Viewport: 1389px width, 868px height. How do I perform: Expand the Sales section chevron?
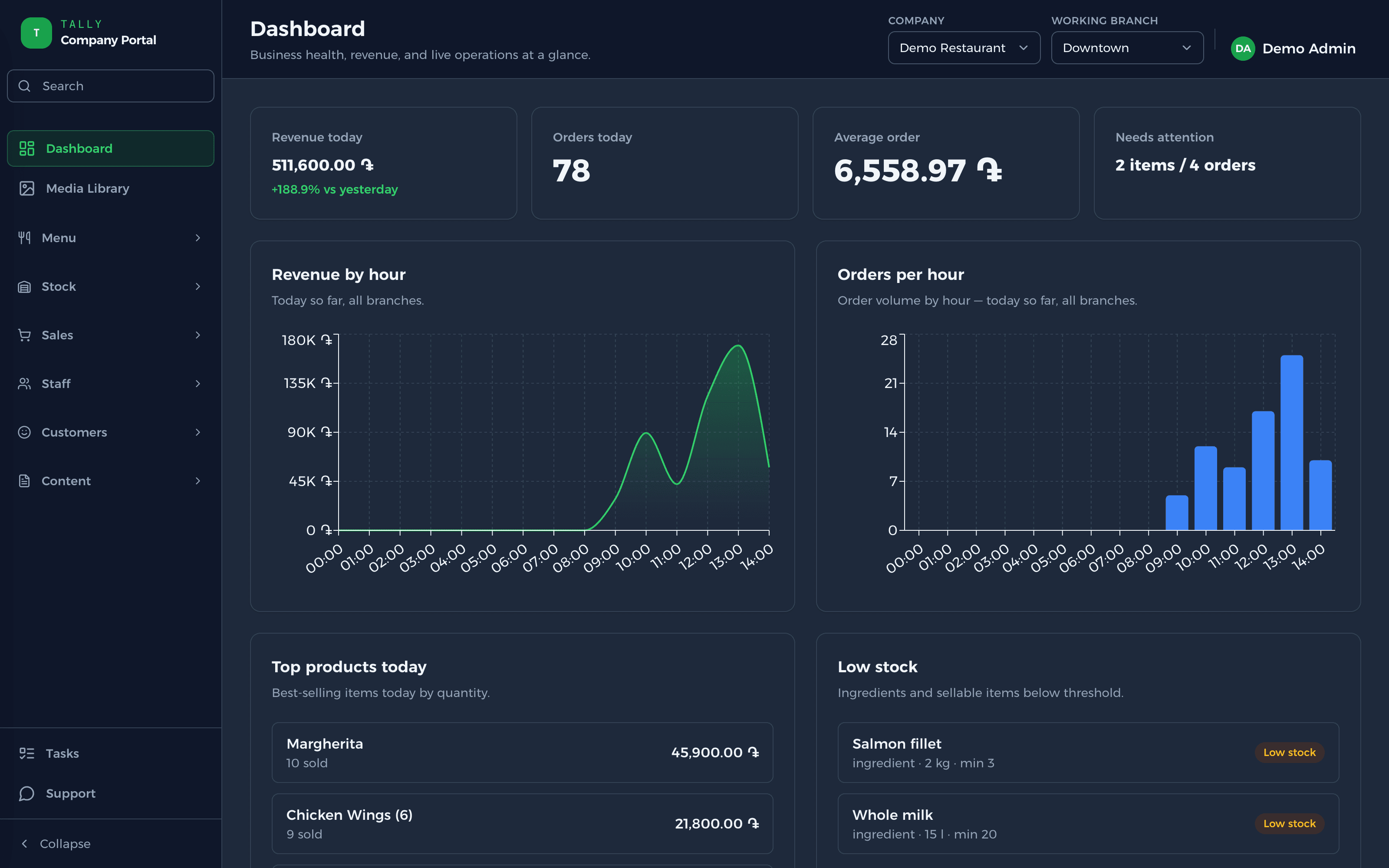[x=198, y=335]
